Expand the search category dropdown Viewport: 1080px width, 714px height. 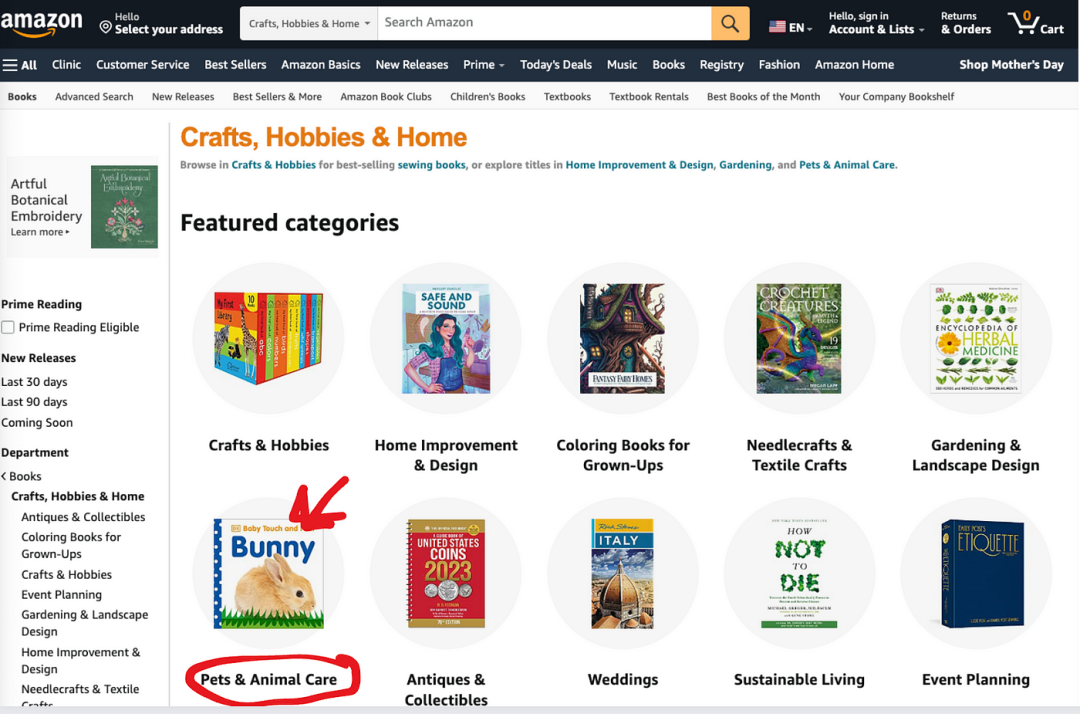tap(309, 23)
